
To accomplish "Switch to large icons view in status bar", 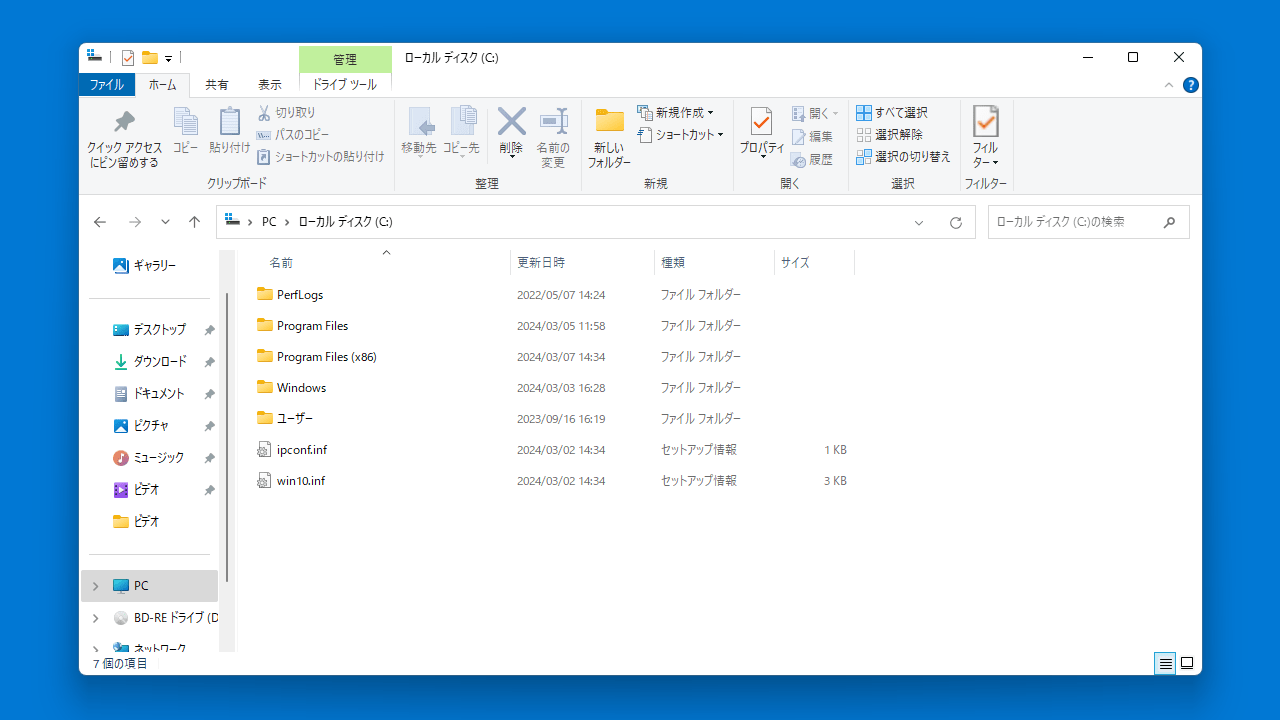I will click(x=1187, y=663).
